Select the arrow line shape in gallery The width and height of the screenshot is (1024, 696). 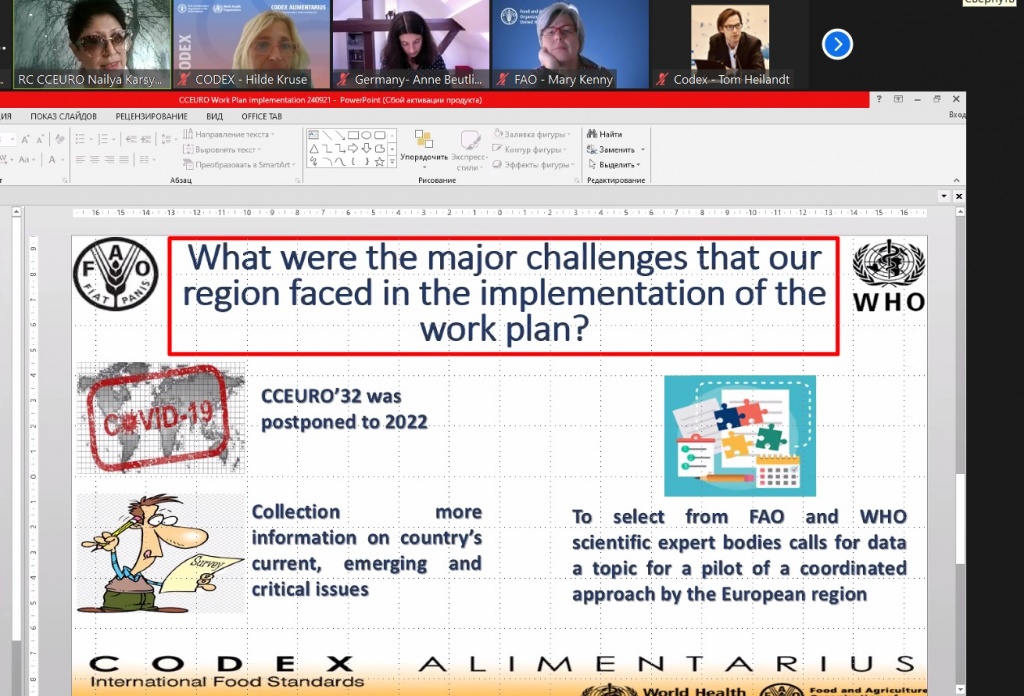click(x=340, y=135)
